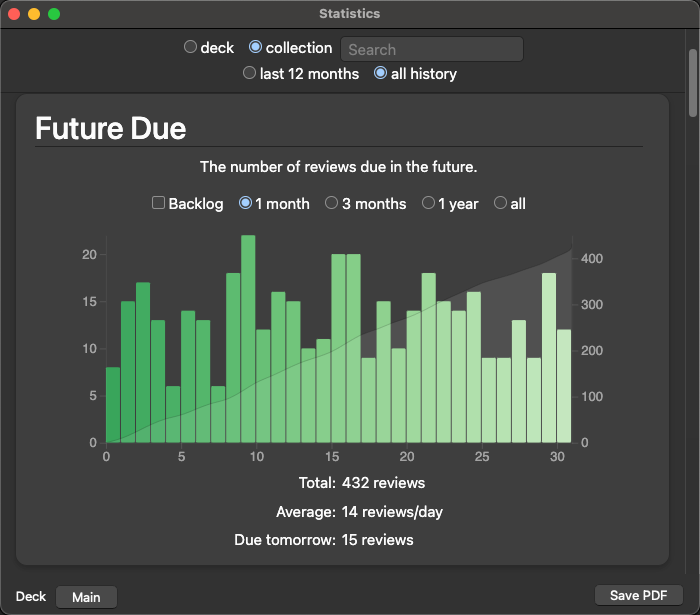Choose the all history option

coord(380,73)
